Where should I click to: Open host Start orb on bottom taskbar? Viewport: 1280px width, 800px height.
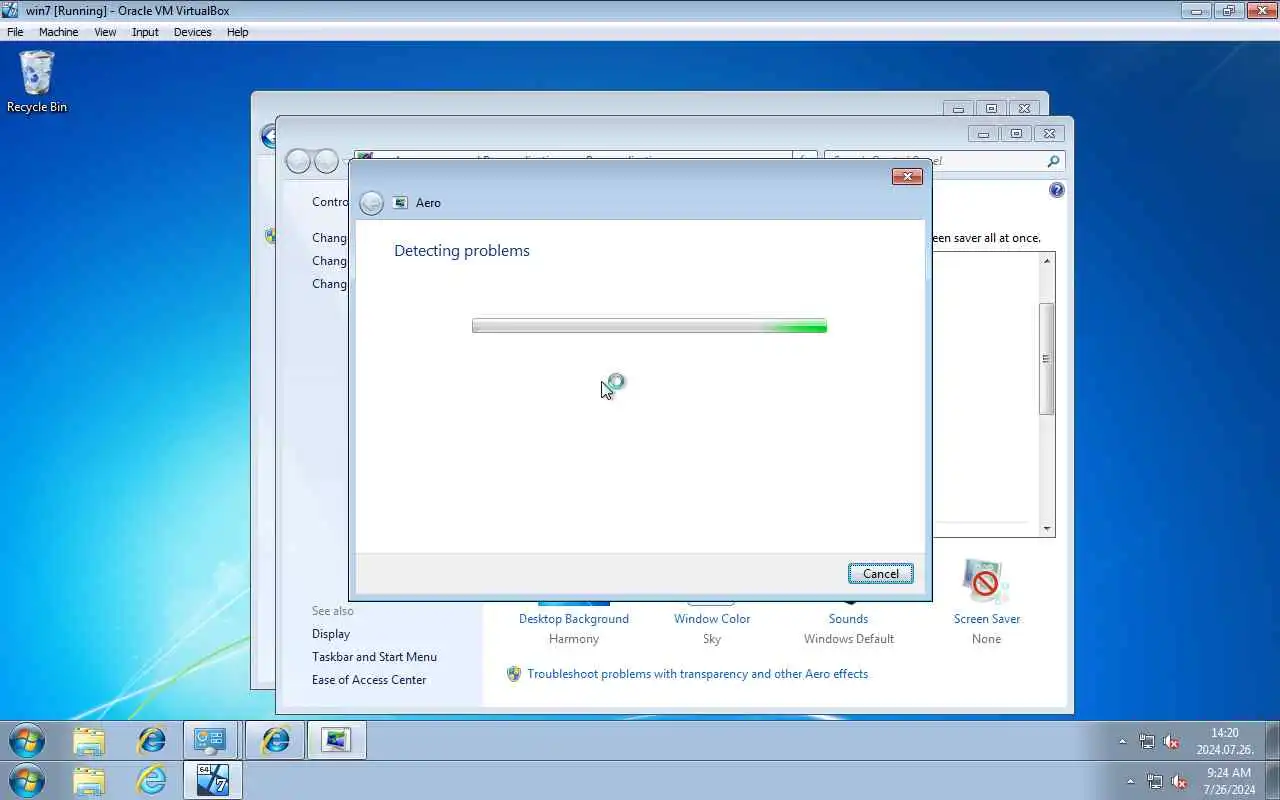click(27, 781)
